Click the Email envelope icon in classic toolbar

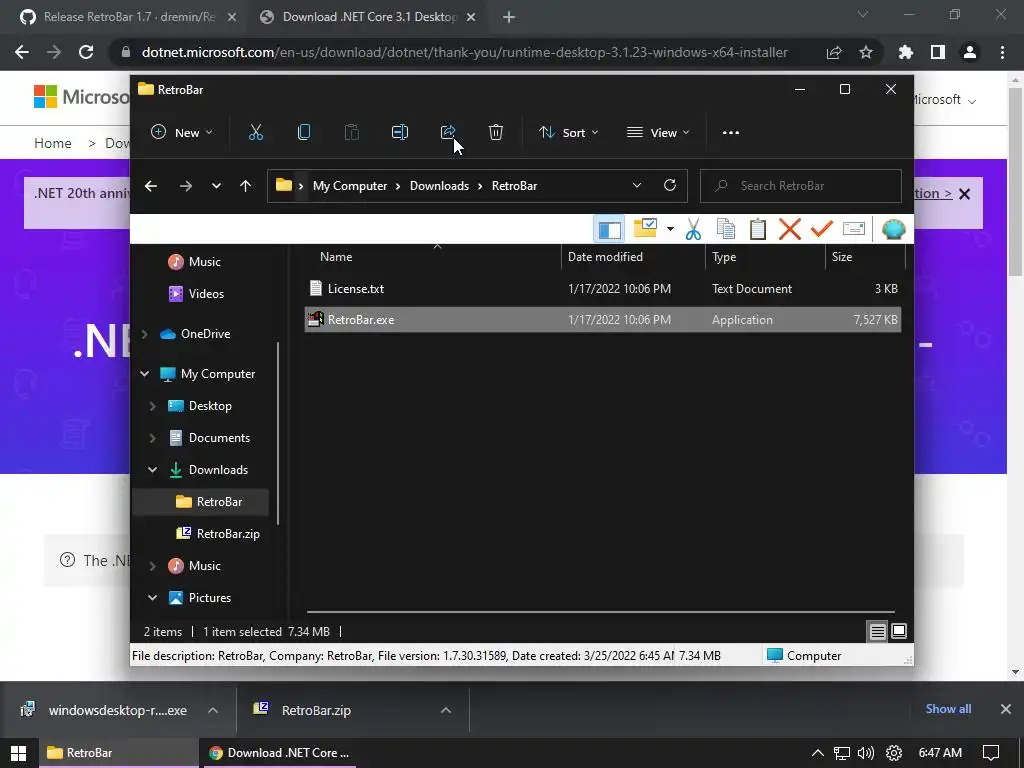(x=854, y=229)
